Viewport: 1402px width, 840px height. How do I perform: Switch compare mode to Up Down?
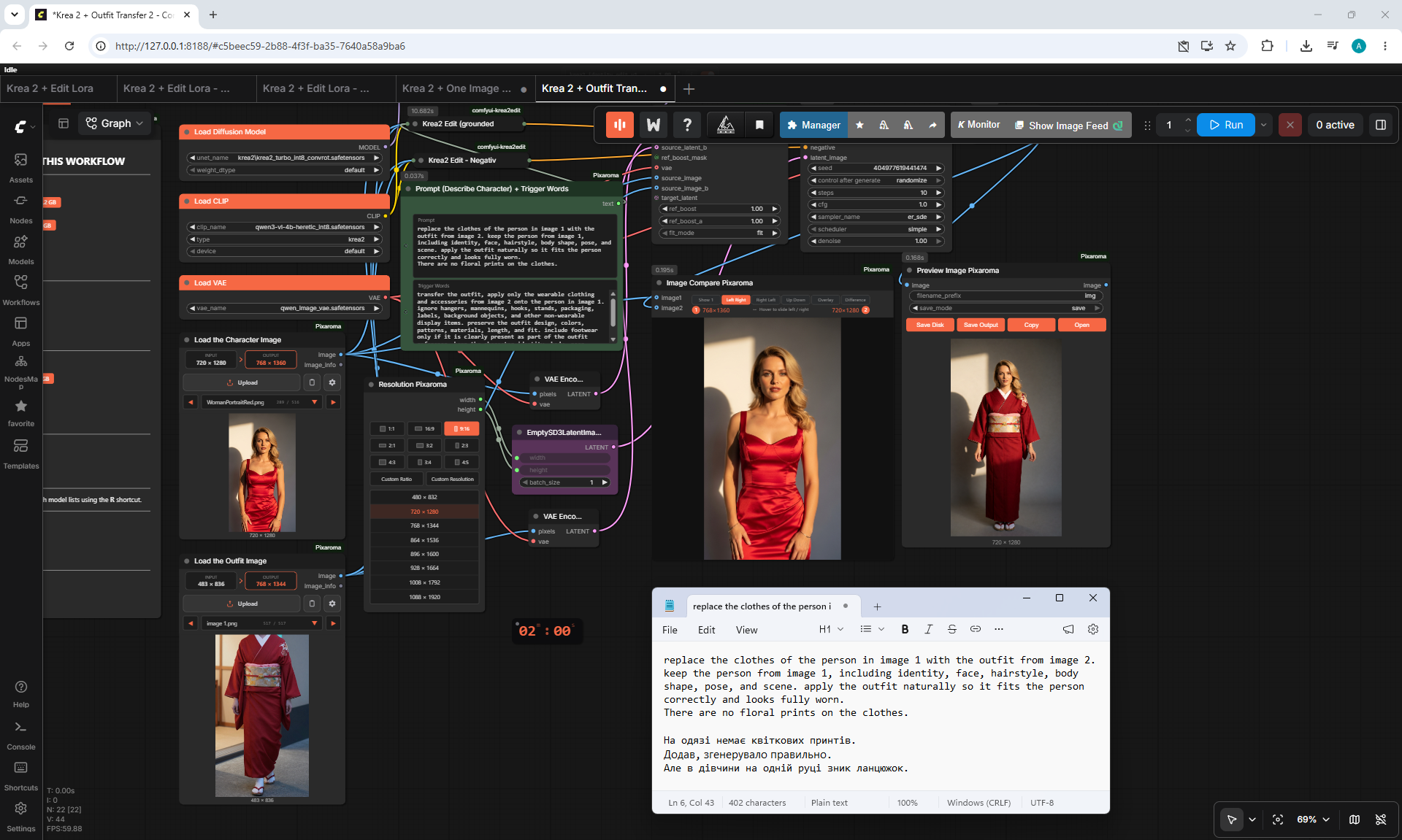[x=795, y=300]
